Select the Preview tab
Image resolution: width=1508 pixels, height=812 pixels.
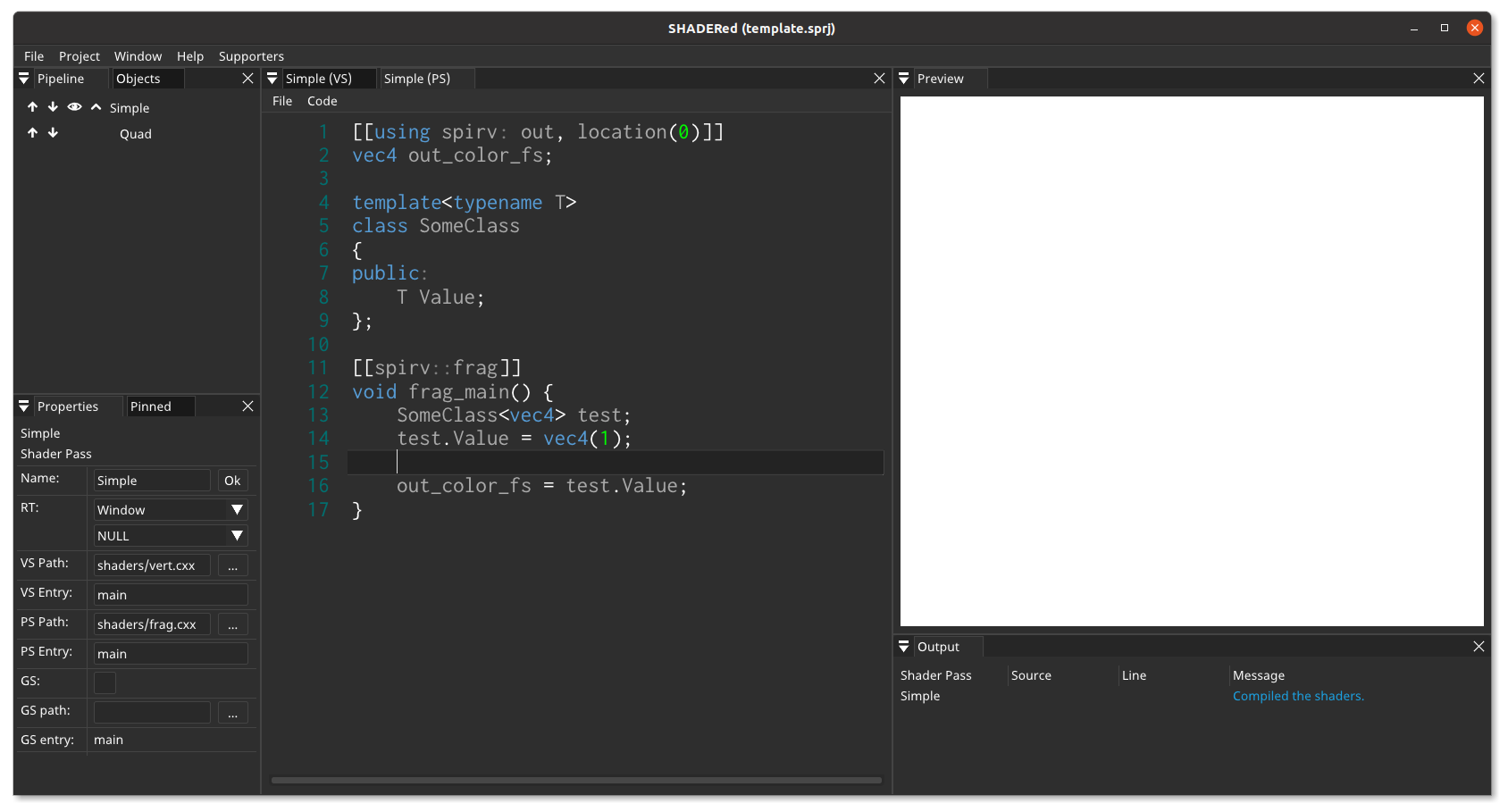pos(949,79)
